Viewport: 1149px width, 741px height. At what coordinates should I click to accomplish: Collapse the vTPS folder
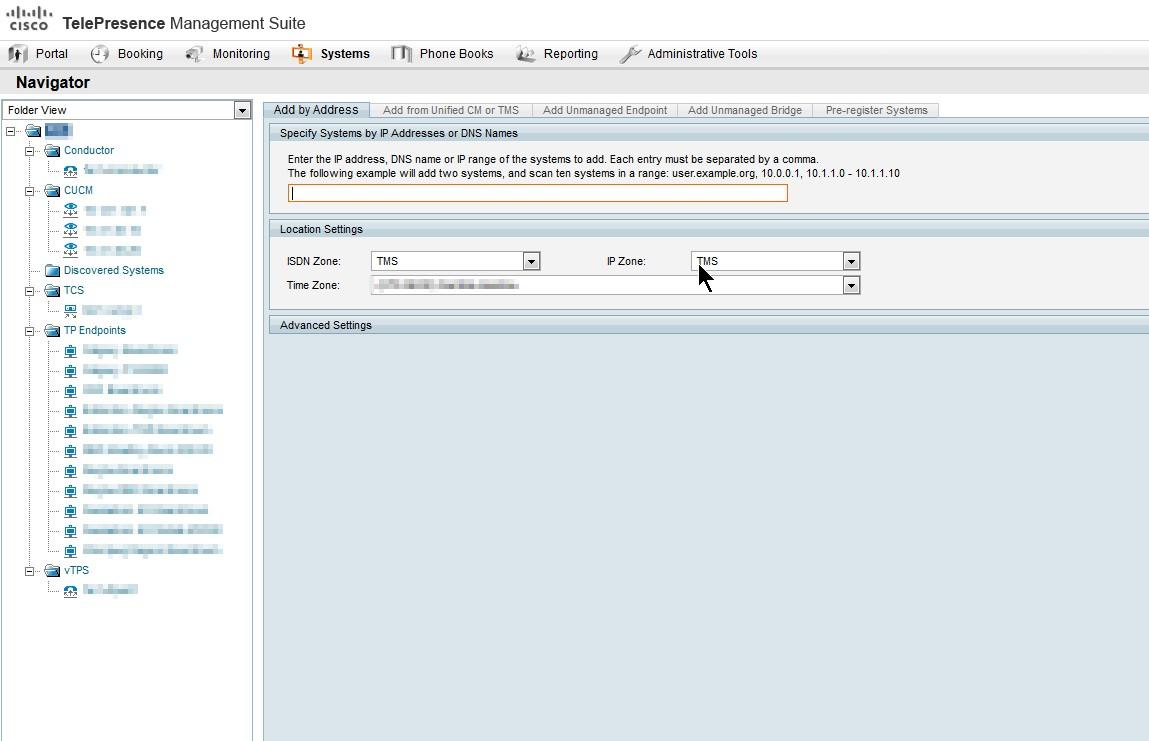tap(29, 571)
